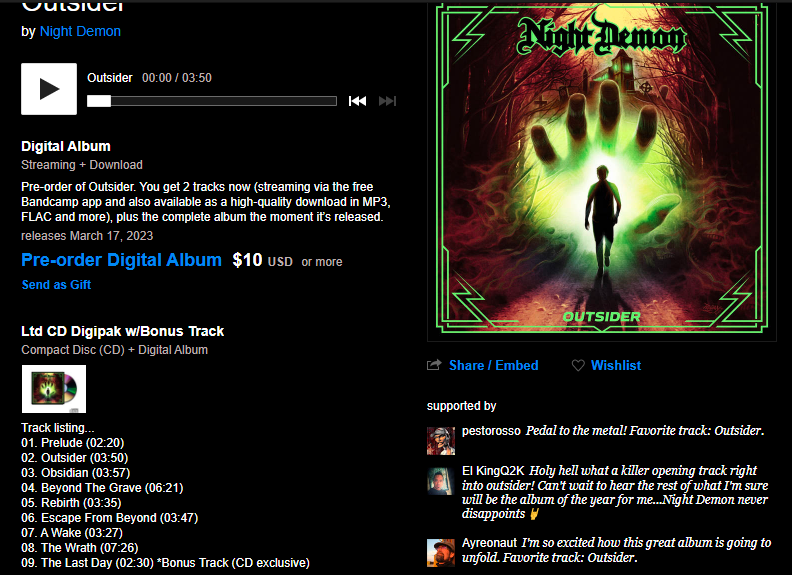Play the Outsider track
Viewport: 792px width, 575px height.
coord(49,89)
